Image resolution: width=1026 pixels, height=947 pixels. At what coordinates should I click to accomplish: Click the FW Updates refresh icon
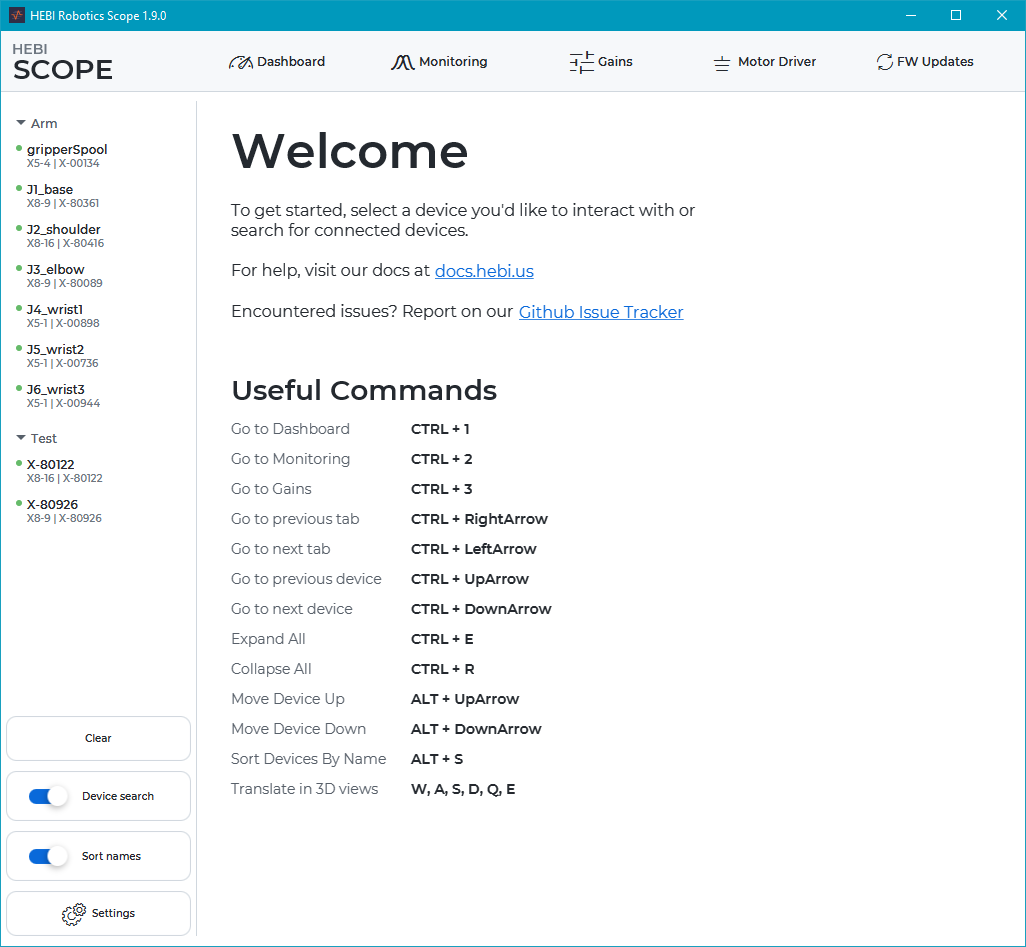coord(884,62)
